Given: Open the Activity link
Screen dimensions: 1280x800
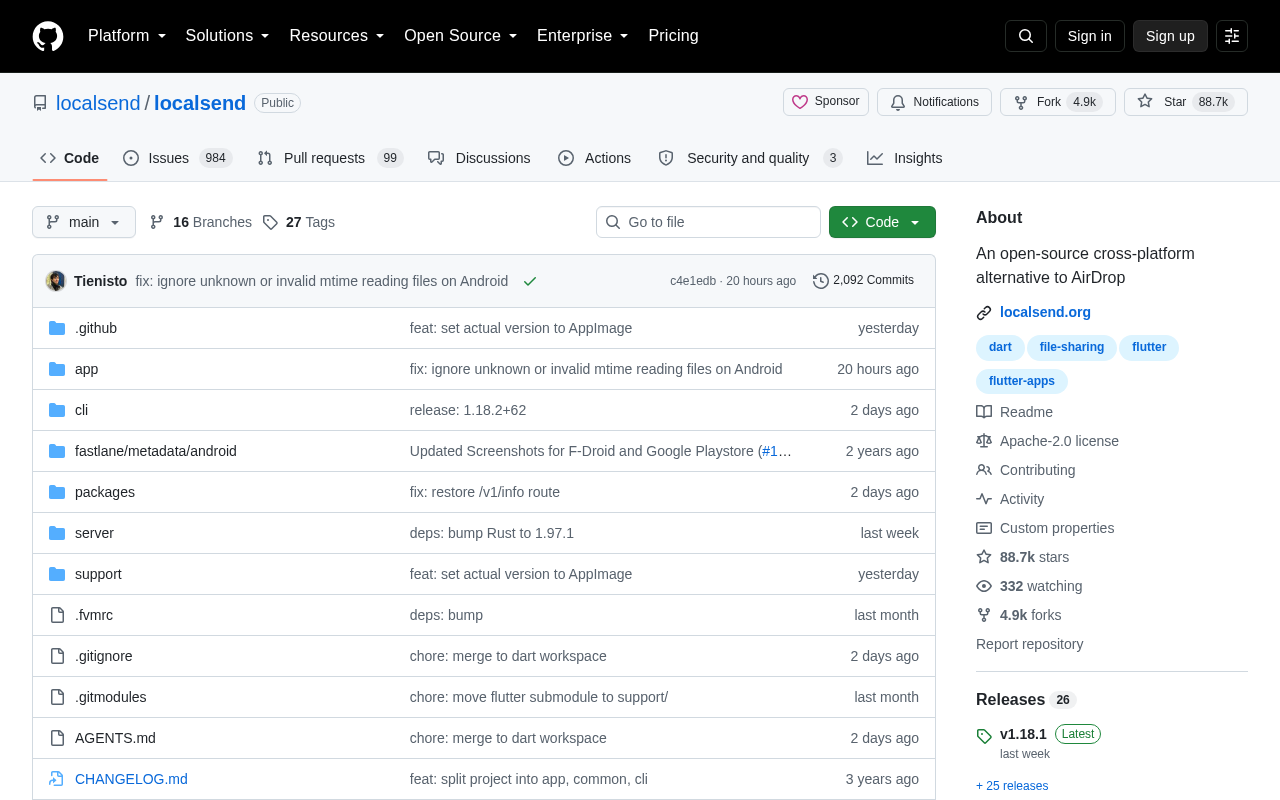Looking at the screenshot, I should click(x=1010, y=499).
